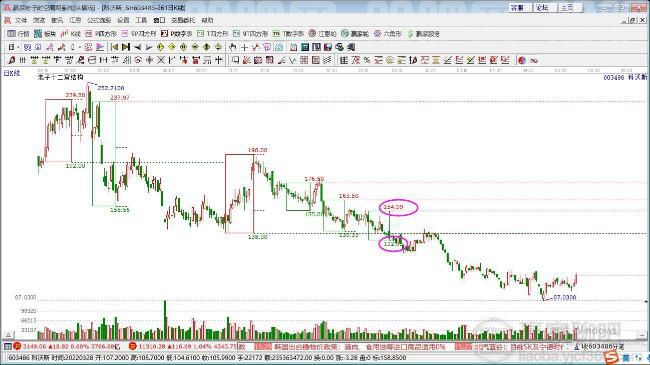Image resolution: width=650 pixels, height=365 pixels.
Task: Select the 六角形 hexagon tool
Action: [388, 34]
